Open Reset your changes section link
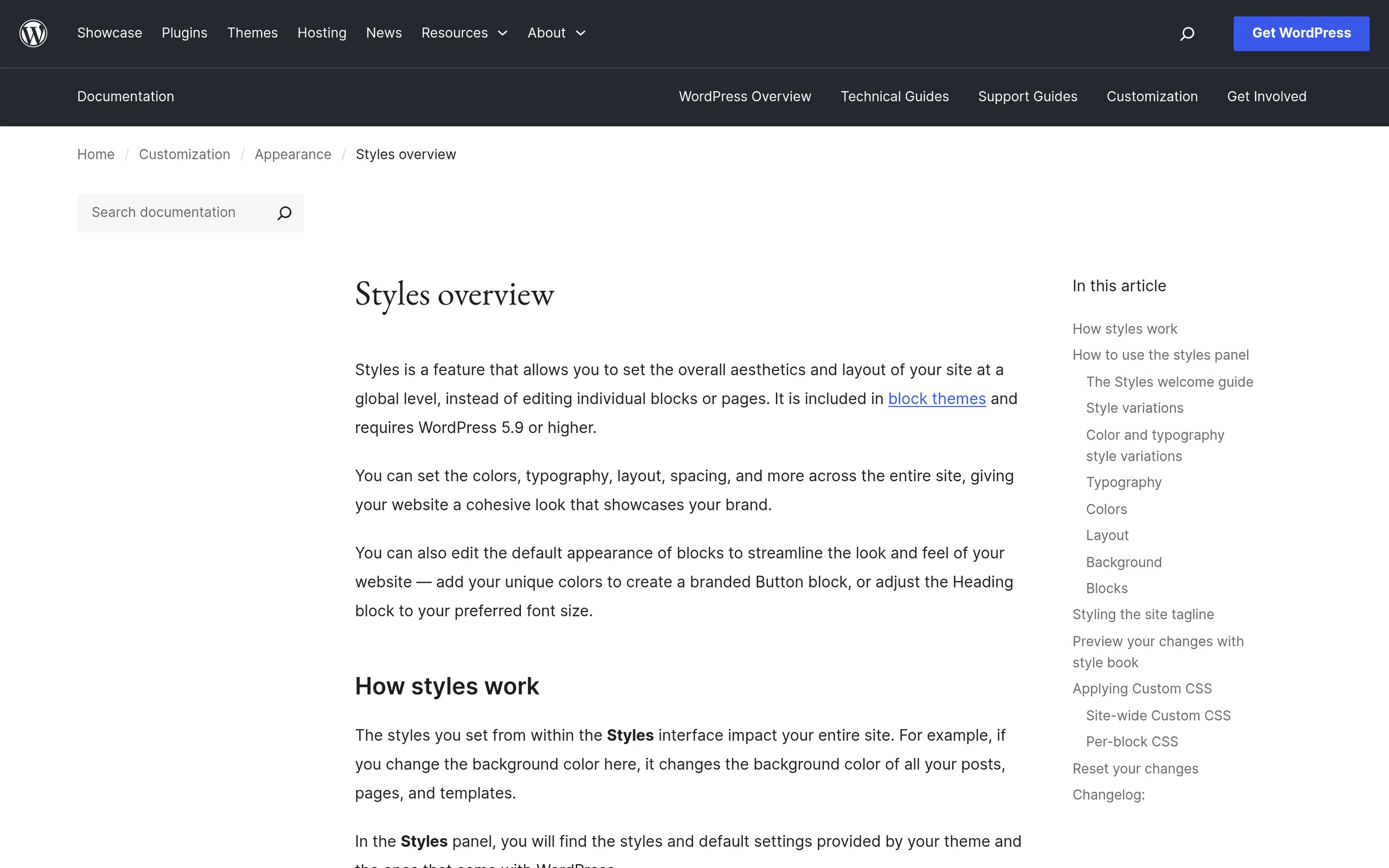Screen dimensions: 1389x868 tap(1135, 769)
